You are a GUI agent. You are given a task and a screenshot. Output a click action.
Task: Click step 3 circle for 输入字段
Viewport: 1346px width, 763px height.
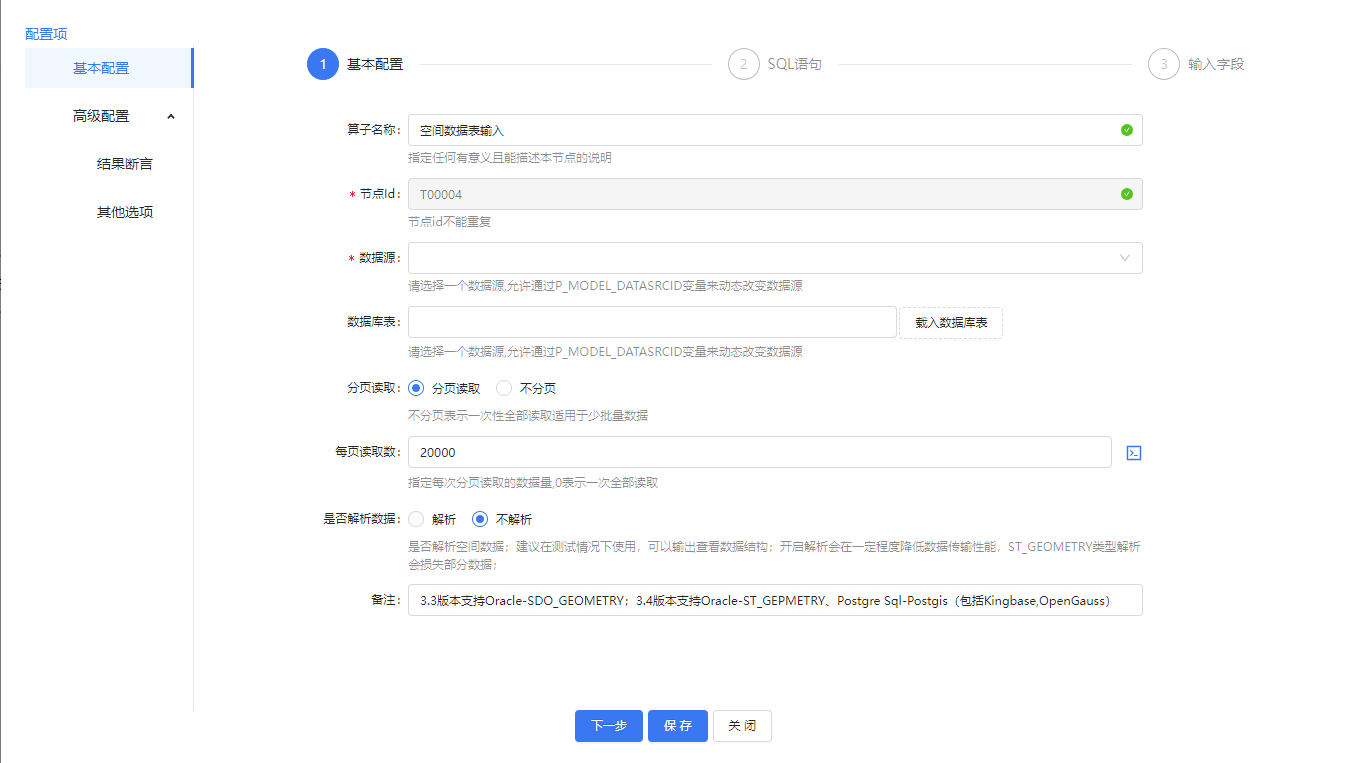1164,64
